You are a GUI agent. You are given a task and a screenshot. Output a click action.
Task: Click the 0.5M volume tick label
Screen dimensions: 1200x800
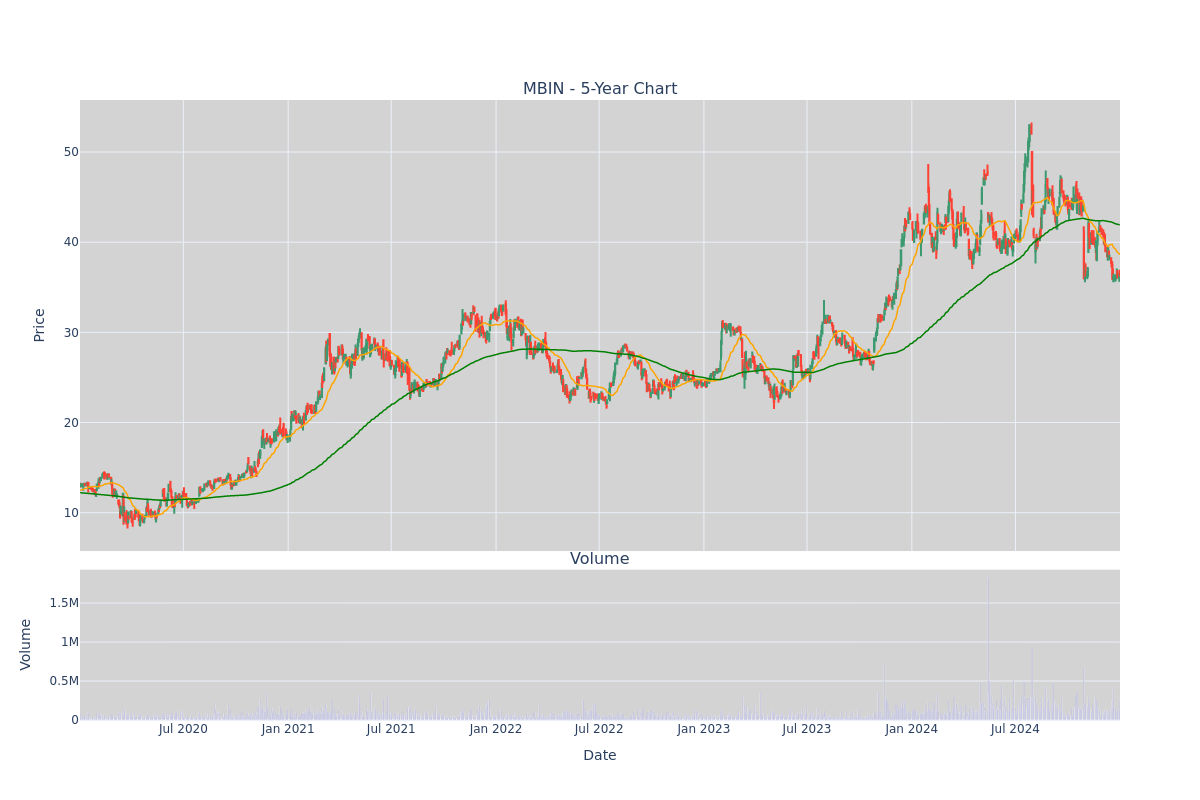[64, 681]
